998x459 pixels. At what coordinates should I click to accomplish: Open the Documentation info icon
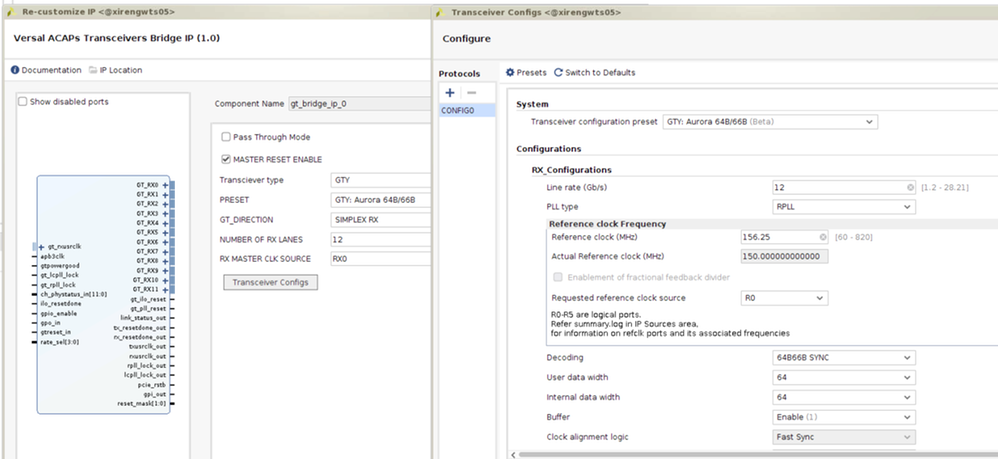tap(15, 70)
